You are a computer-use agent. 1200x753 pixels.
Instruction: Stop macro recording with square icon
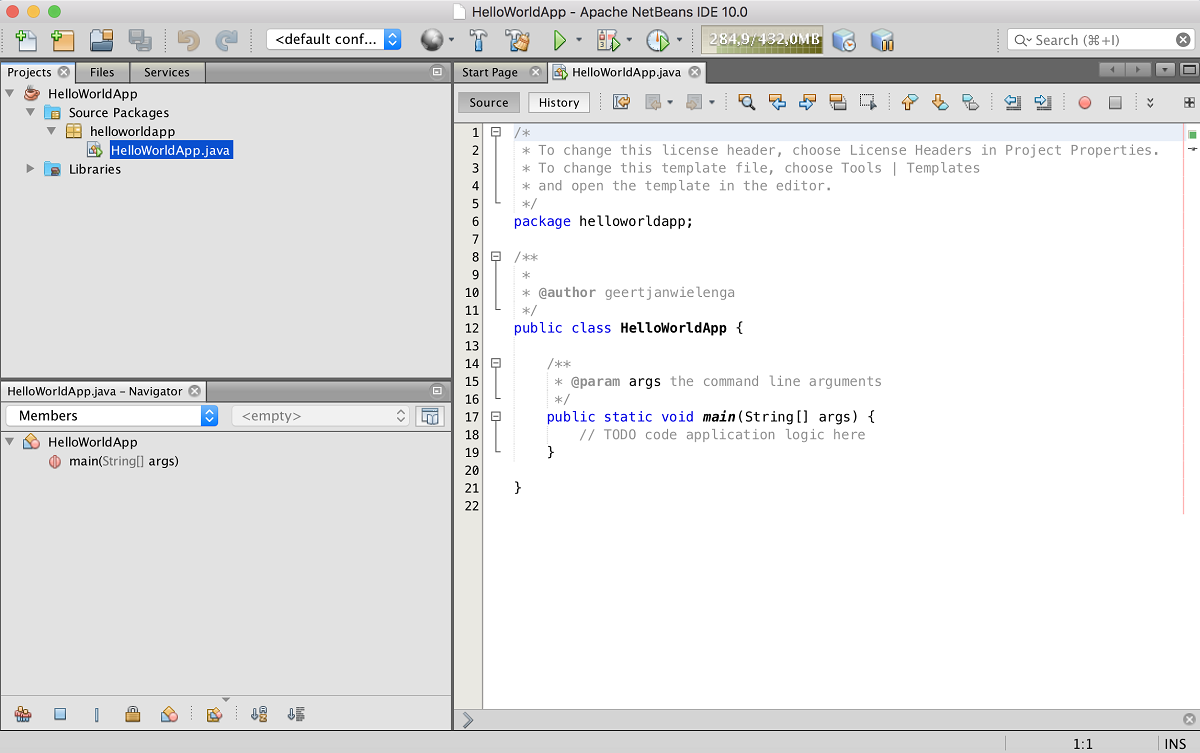tap(1115, 102)
